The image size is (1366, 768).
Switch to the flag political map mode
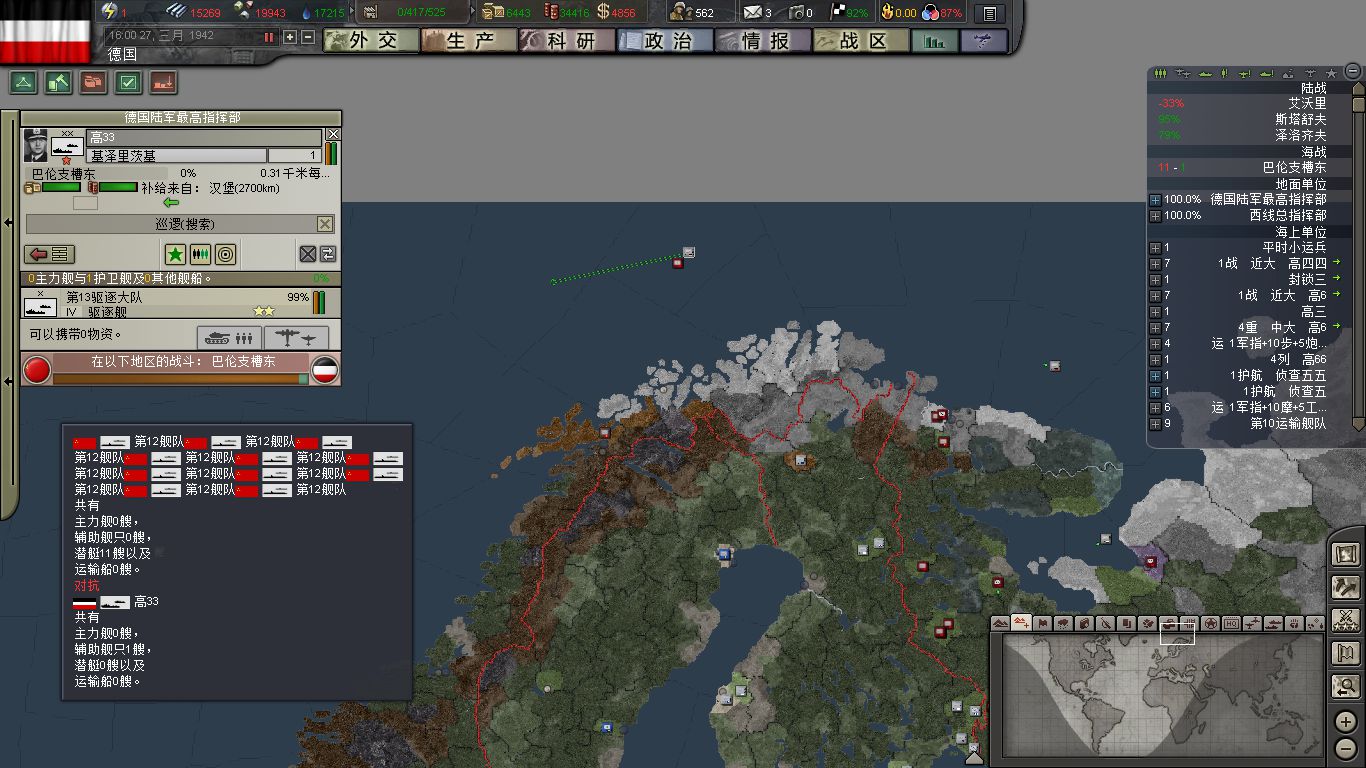tap(1043, 623)
